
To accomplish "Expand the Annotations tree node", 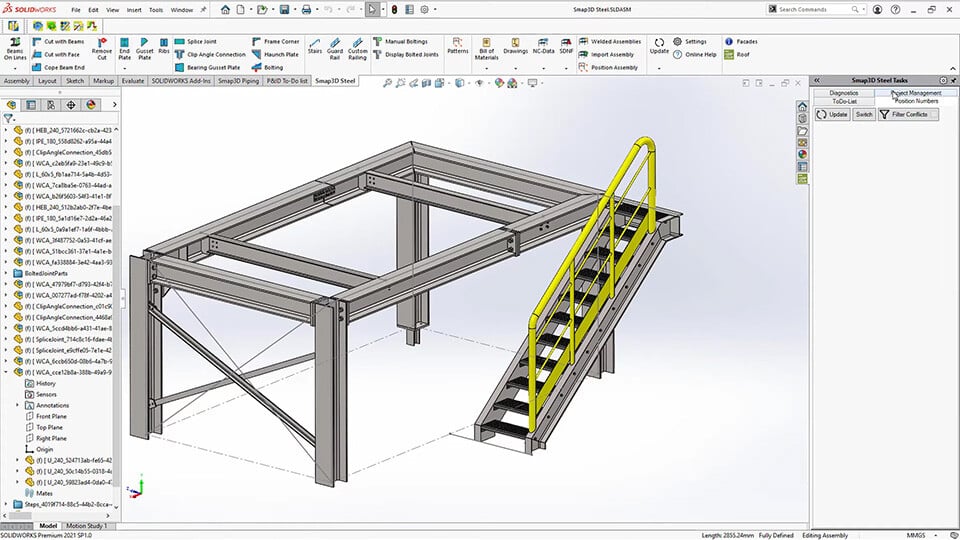I will point(17,405).
